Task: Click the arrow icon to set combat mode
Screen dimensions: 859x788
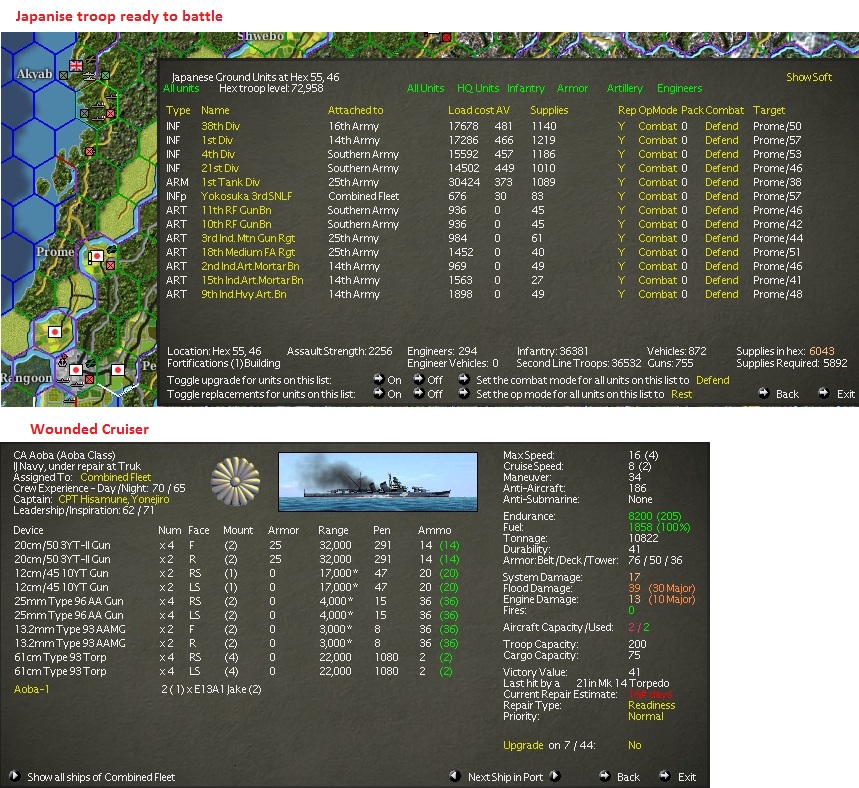Action: coord(463,379)
